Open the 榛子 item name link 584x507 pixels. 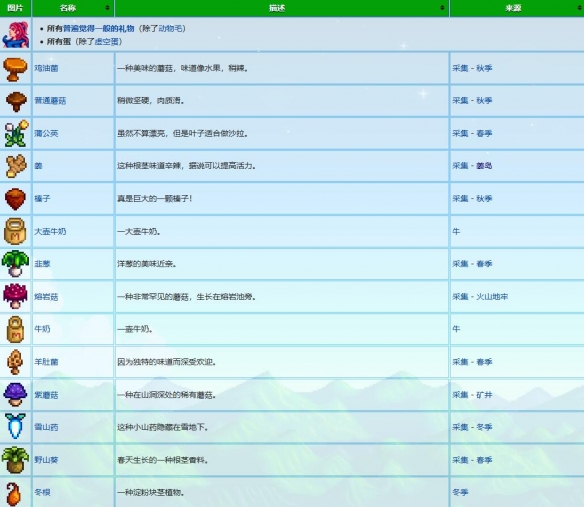click(42, 199)
